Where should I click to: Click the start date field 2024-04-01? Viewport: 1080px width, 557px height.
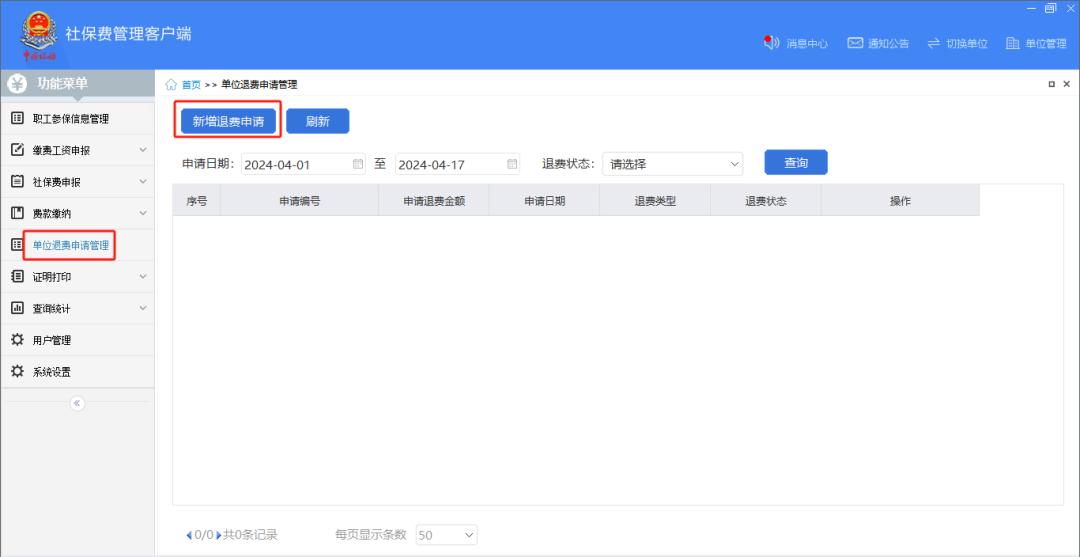295,165
